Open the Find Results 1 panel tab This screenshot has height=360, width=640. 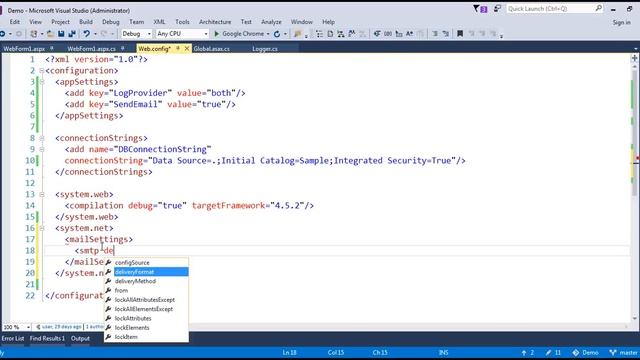(47, 338)
